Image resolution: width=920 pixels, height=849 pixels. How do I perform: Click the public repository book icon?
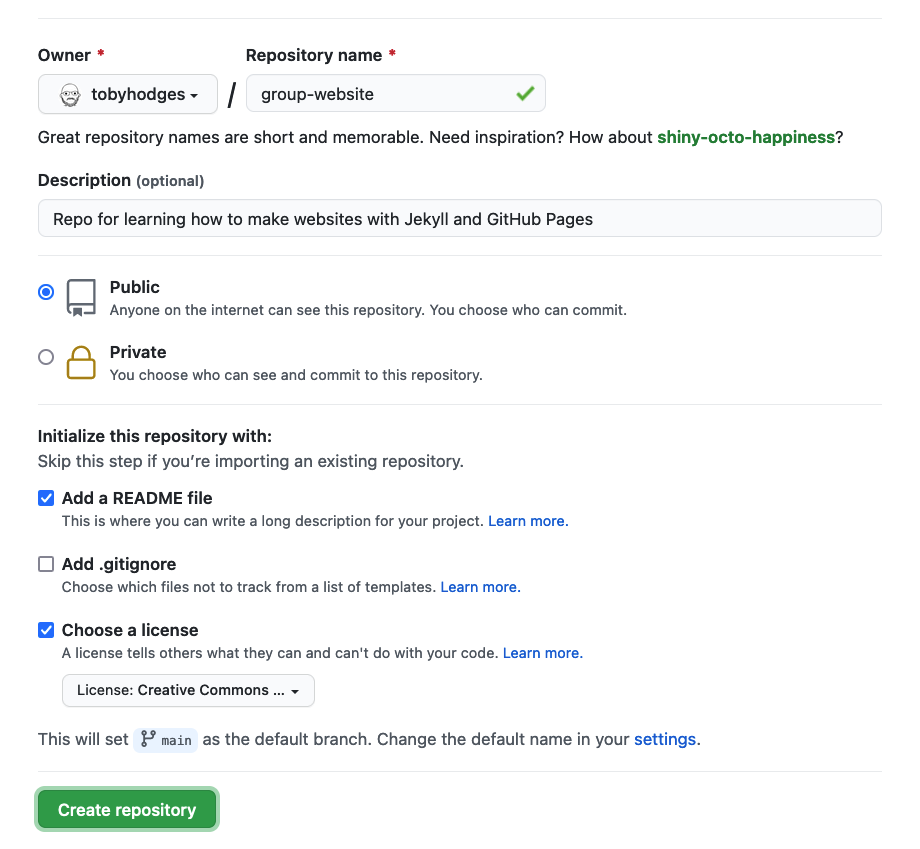[x=81, y=297]
